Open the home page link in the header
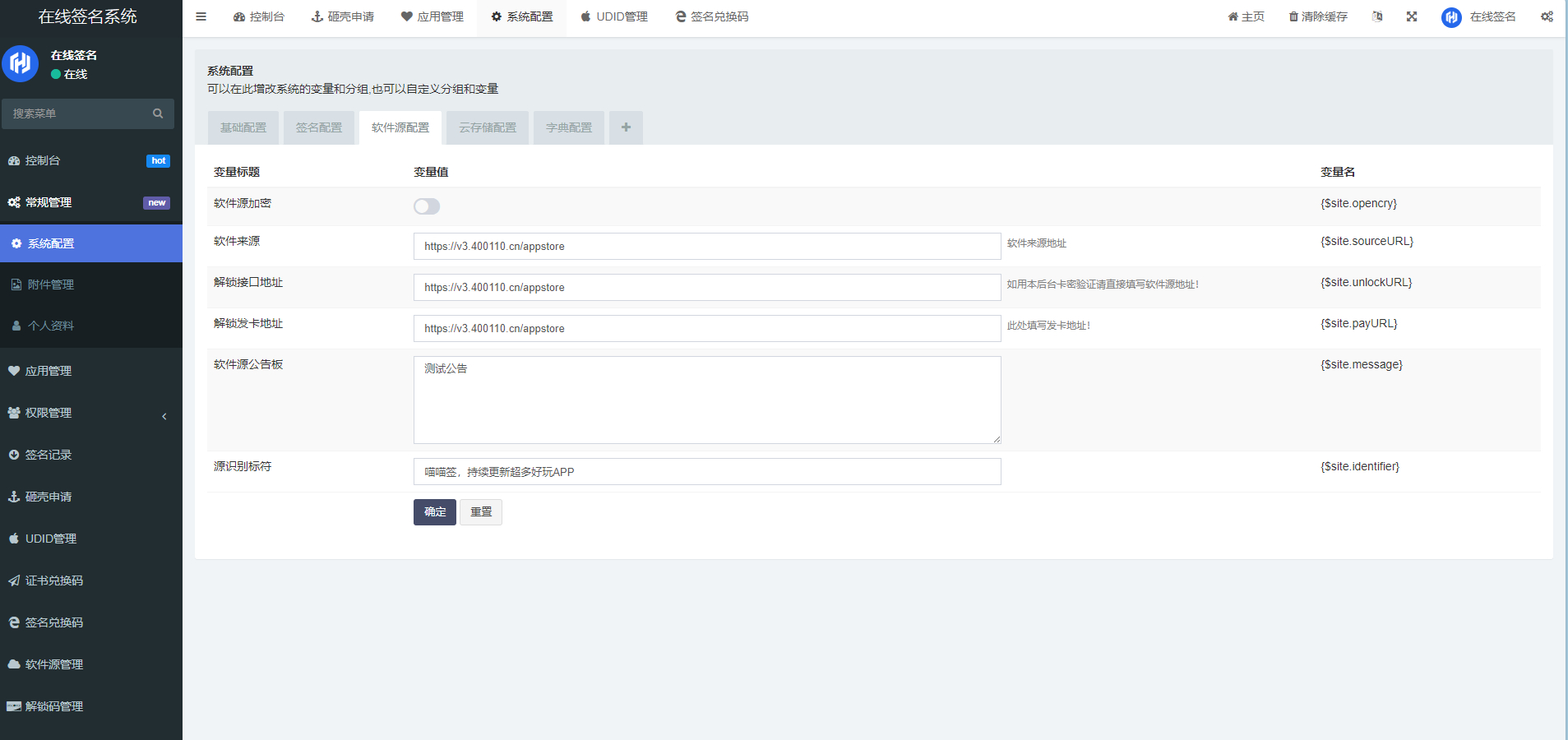This screenshot has width=1568, height=740. point(1247,16)
